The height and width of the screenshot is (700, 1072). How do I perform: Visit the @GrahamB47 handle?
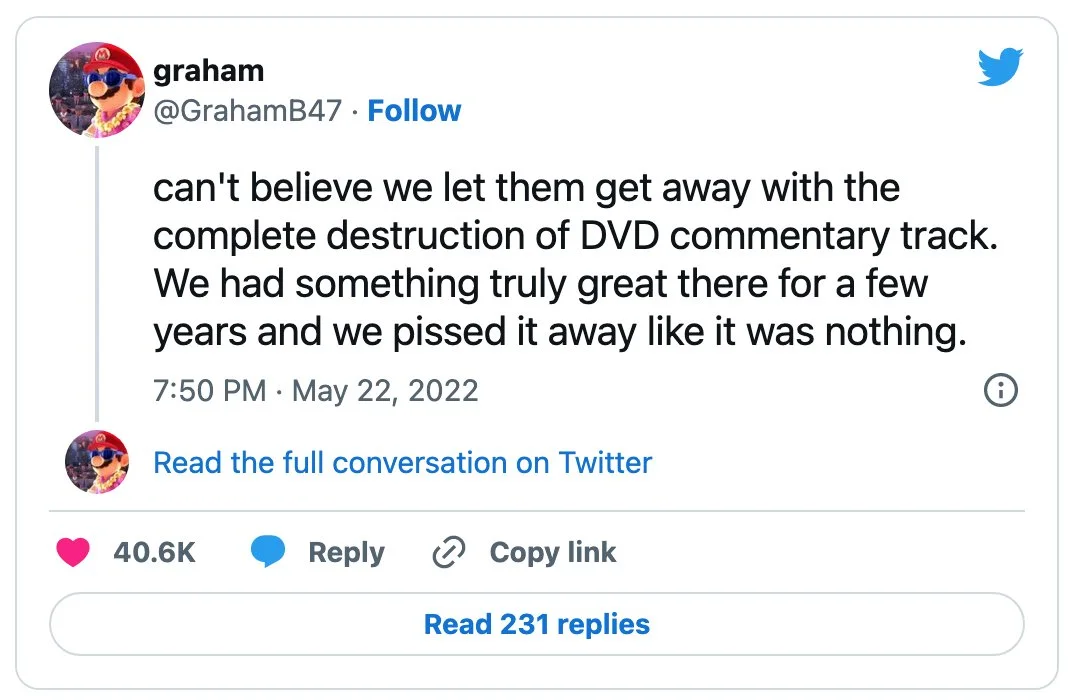[x=247, y=111]
